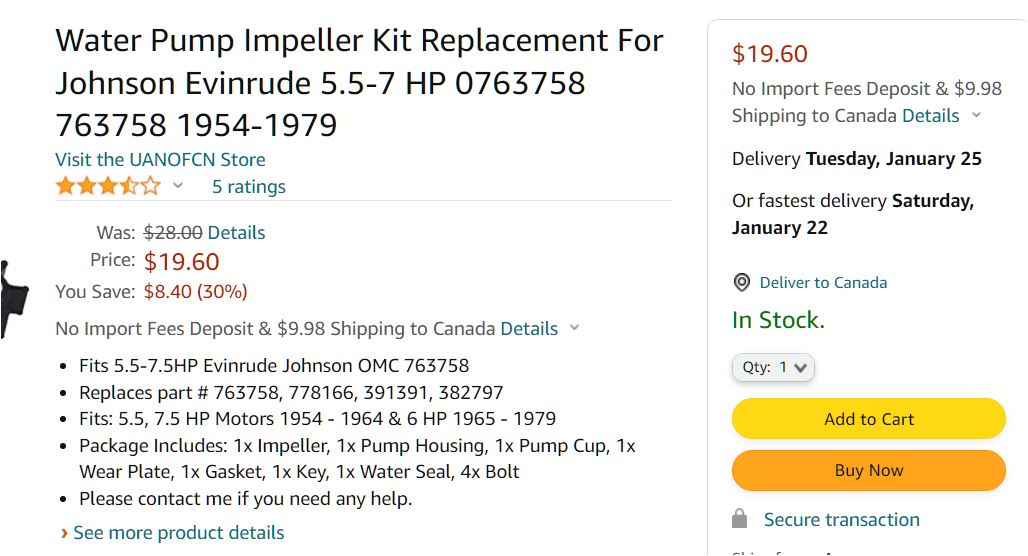Click the product thumbnail at left edge
1028x556 pixels.
(14, 298)
